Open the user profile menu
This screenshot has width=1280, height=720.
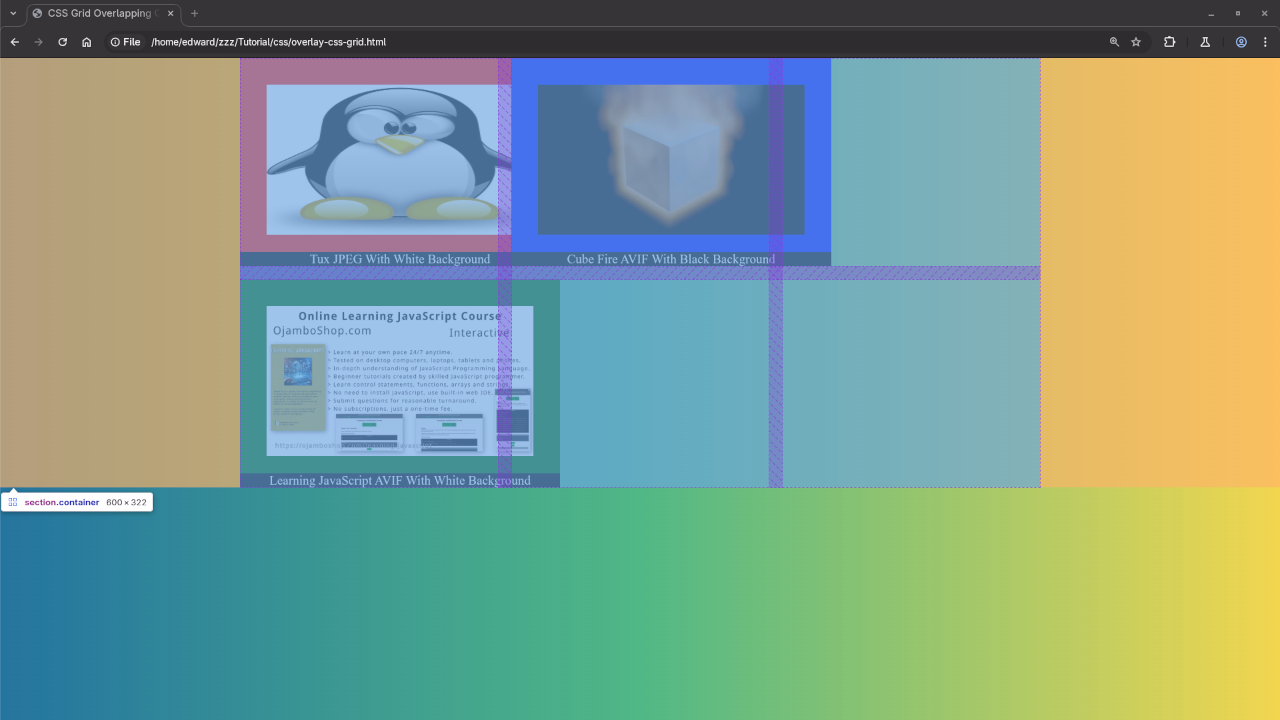click(1241, 42)
